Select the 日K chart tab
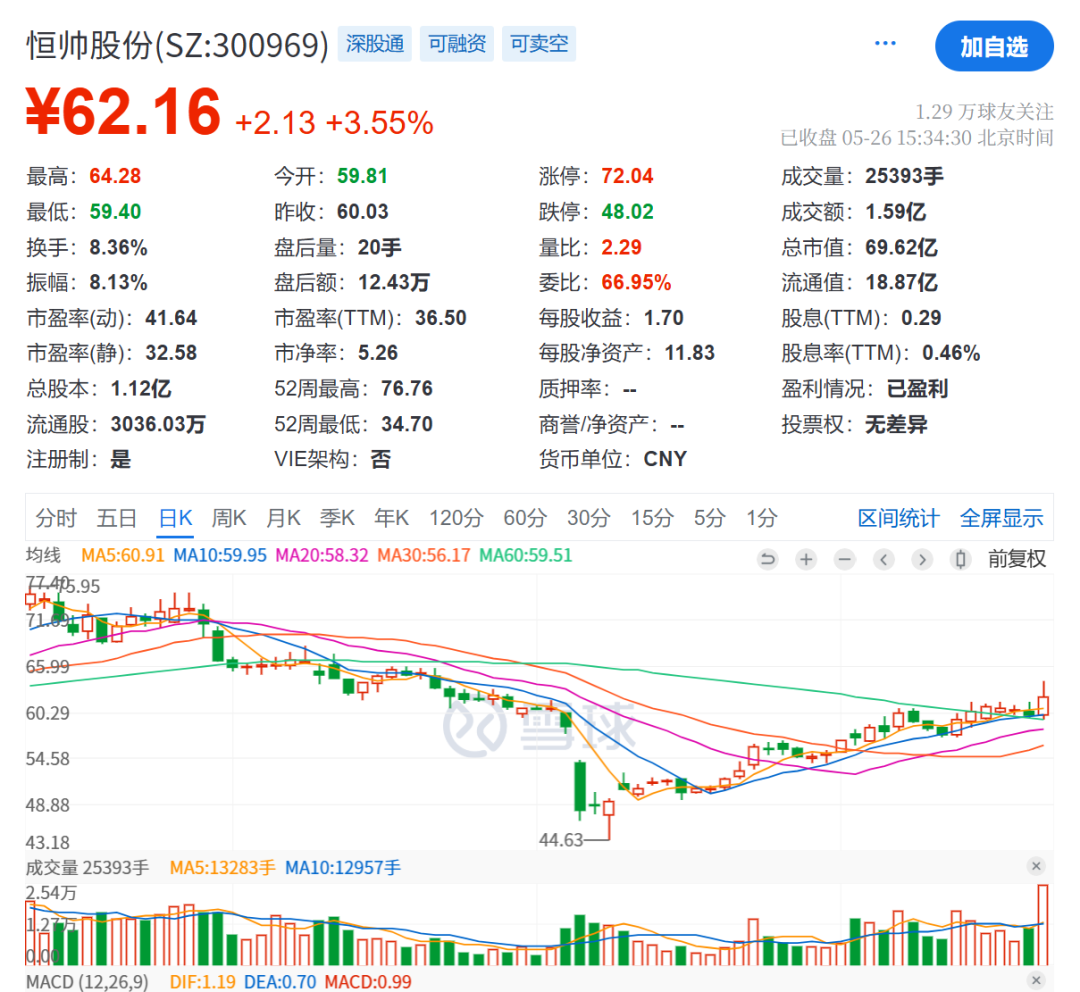1080x992 pixels. (175, 518)
